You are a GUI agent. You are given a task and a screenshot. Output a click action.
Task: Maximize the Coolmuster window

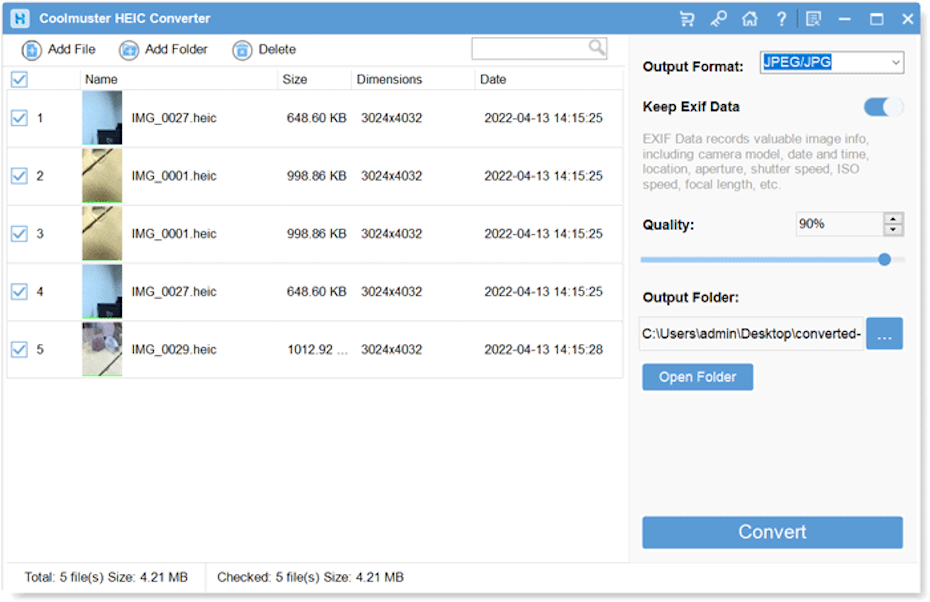[x=877, y=19]
